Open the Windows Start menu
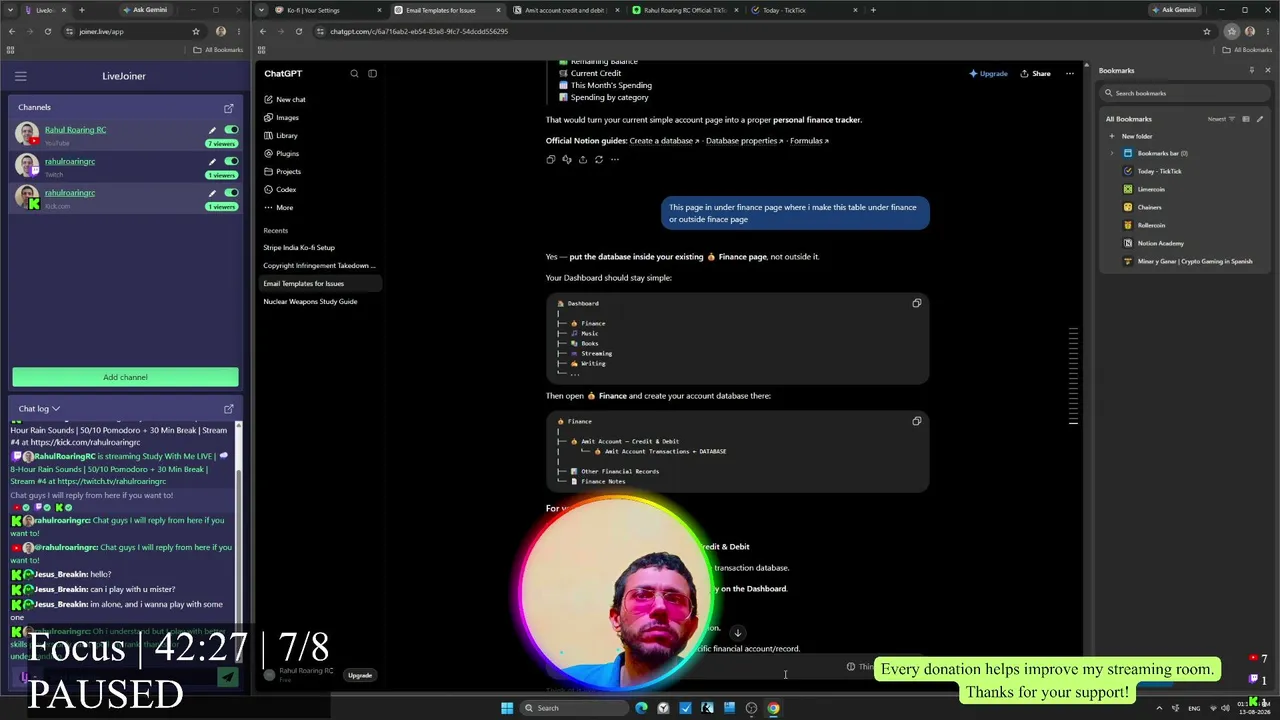This screenshot has width=1280, height=720. pyautogui.click(x=507, y=708)
